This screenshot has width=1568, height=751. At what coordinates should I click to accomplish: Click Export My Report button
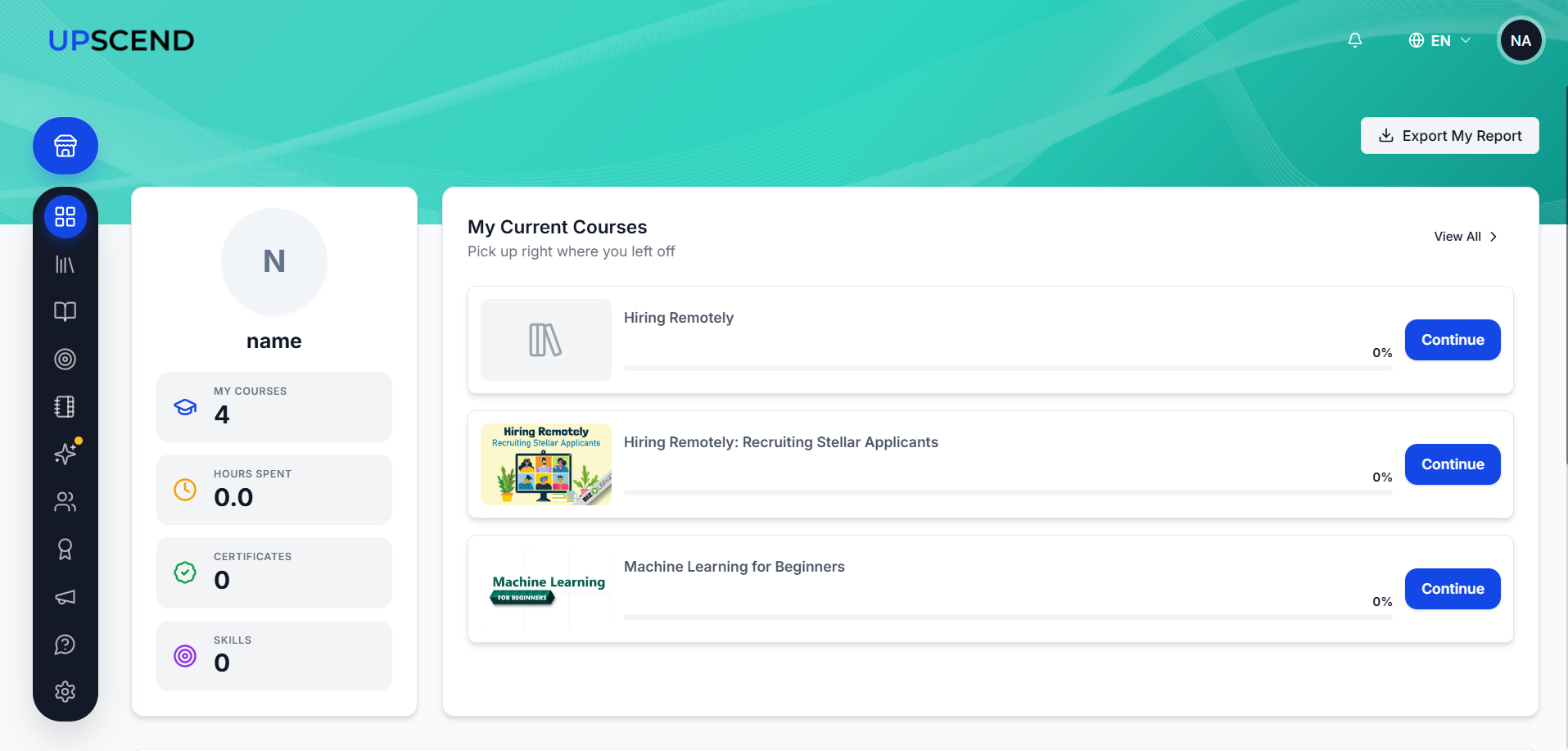(1449, 136)
